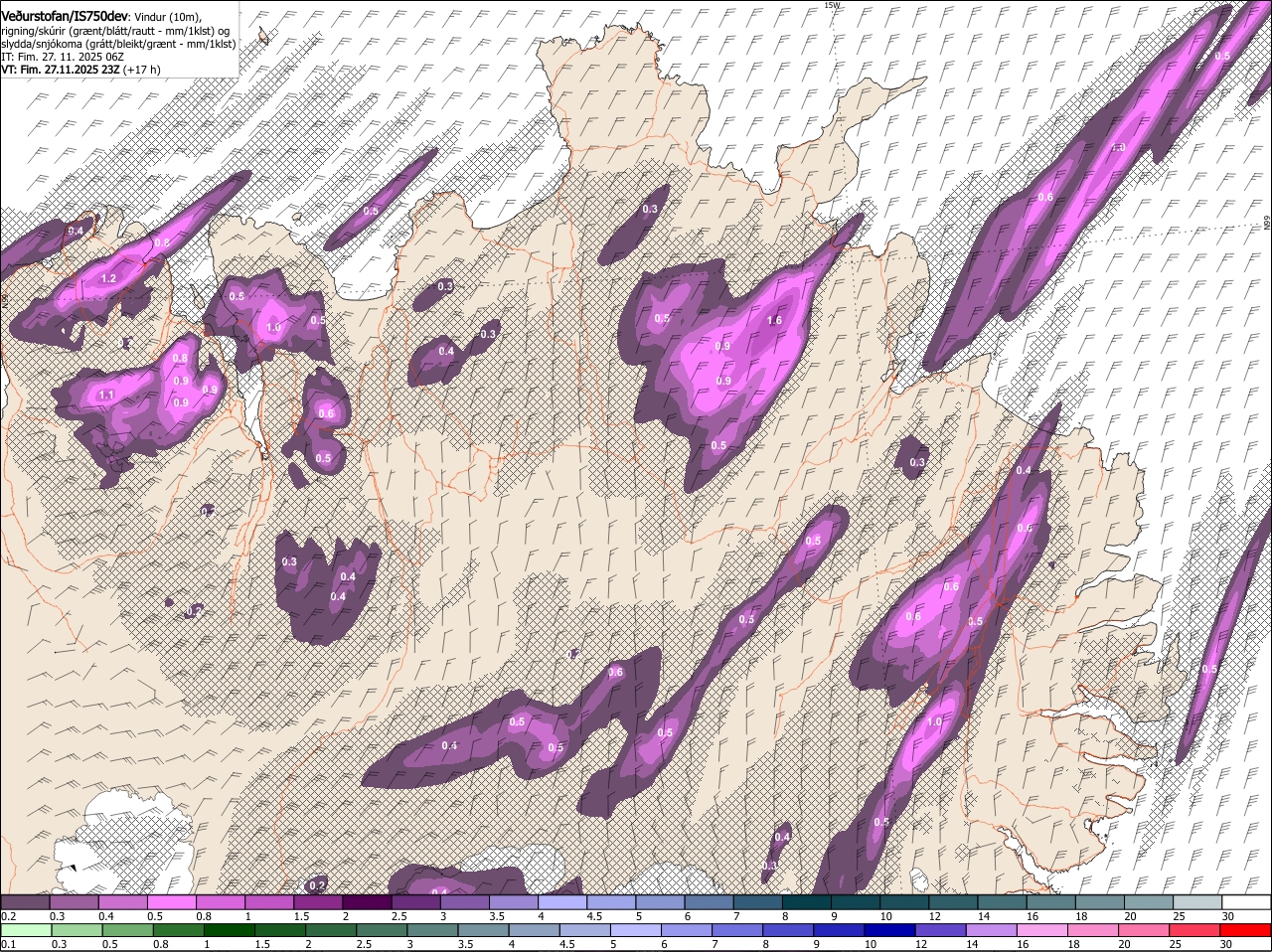Screen dimensions: 1272x952
Task: Click the '0.1' label on the green scale
Action: pyautogui.click(x=8, y=944)
